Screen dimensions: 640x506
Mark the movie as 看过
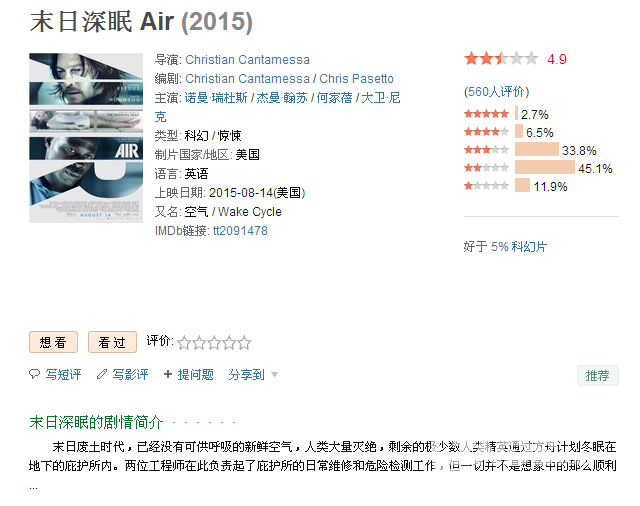[x=111, y=342]
